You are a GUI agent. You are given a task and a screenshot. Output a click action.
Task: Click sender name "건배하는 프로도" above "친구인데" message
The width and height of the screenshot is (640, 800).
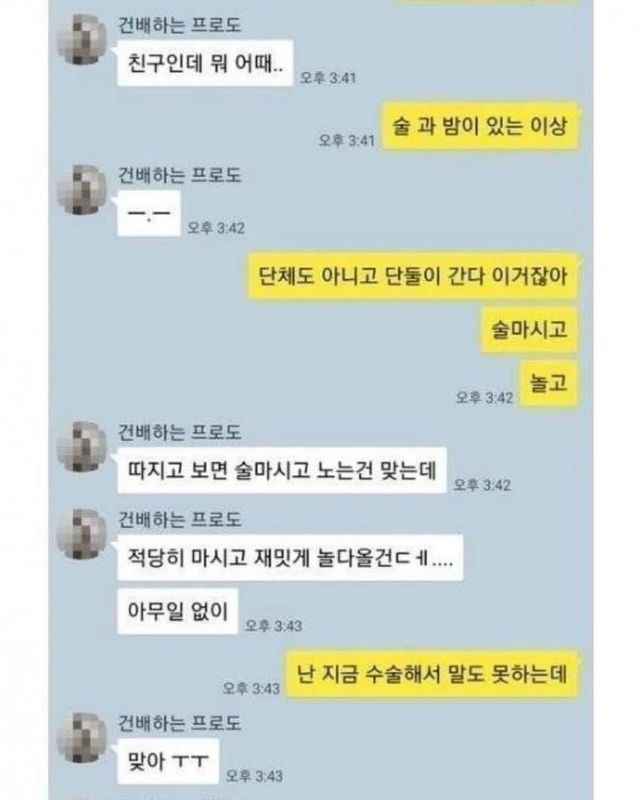click(x=179, y=25)
